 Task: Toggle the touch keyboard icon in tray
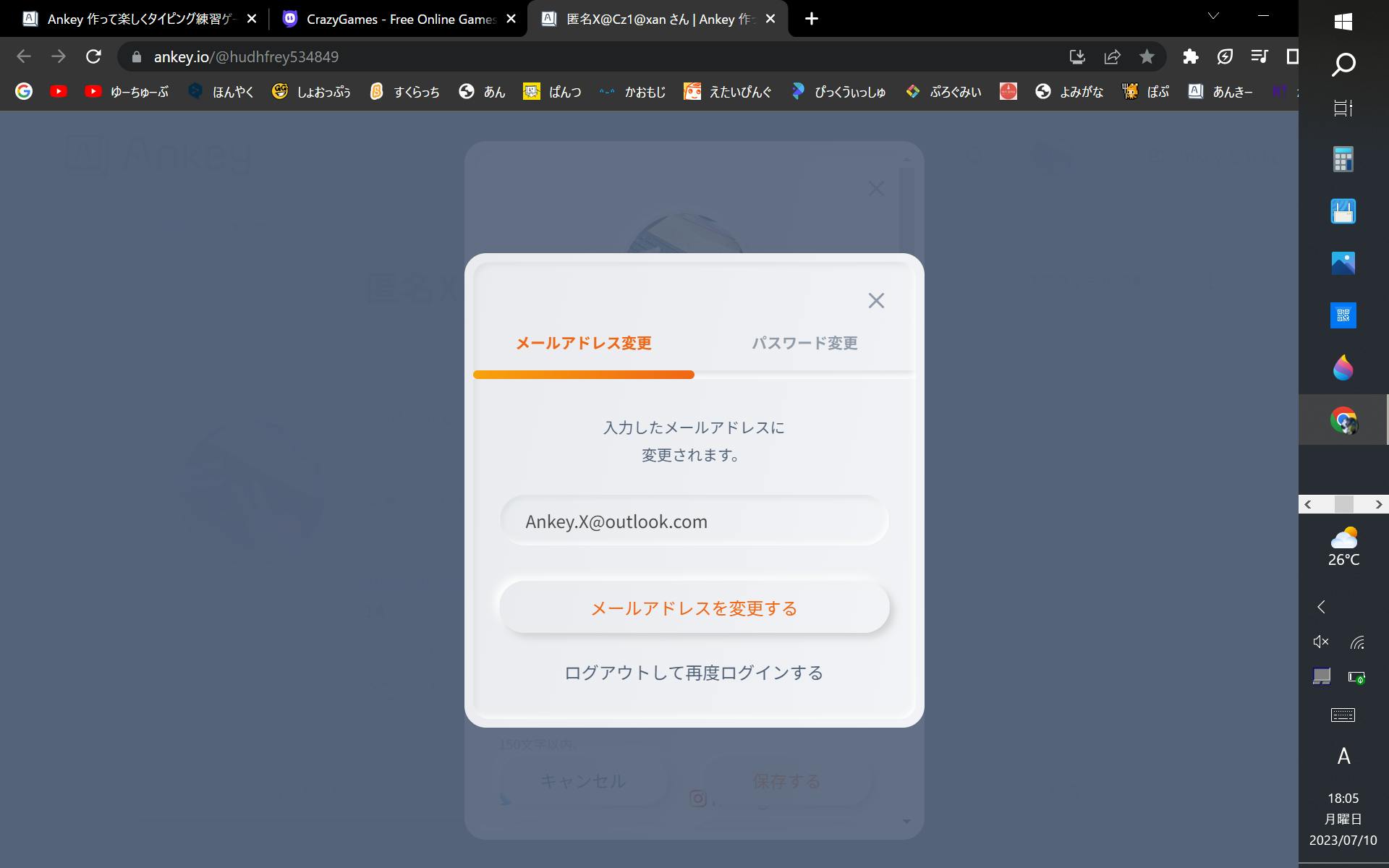coord(1343,715)
